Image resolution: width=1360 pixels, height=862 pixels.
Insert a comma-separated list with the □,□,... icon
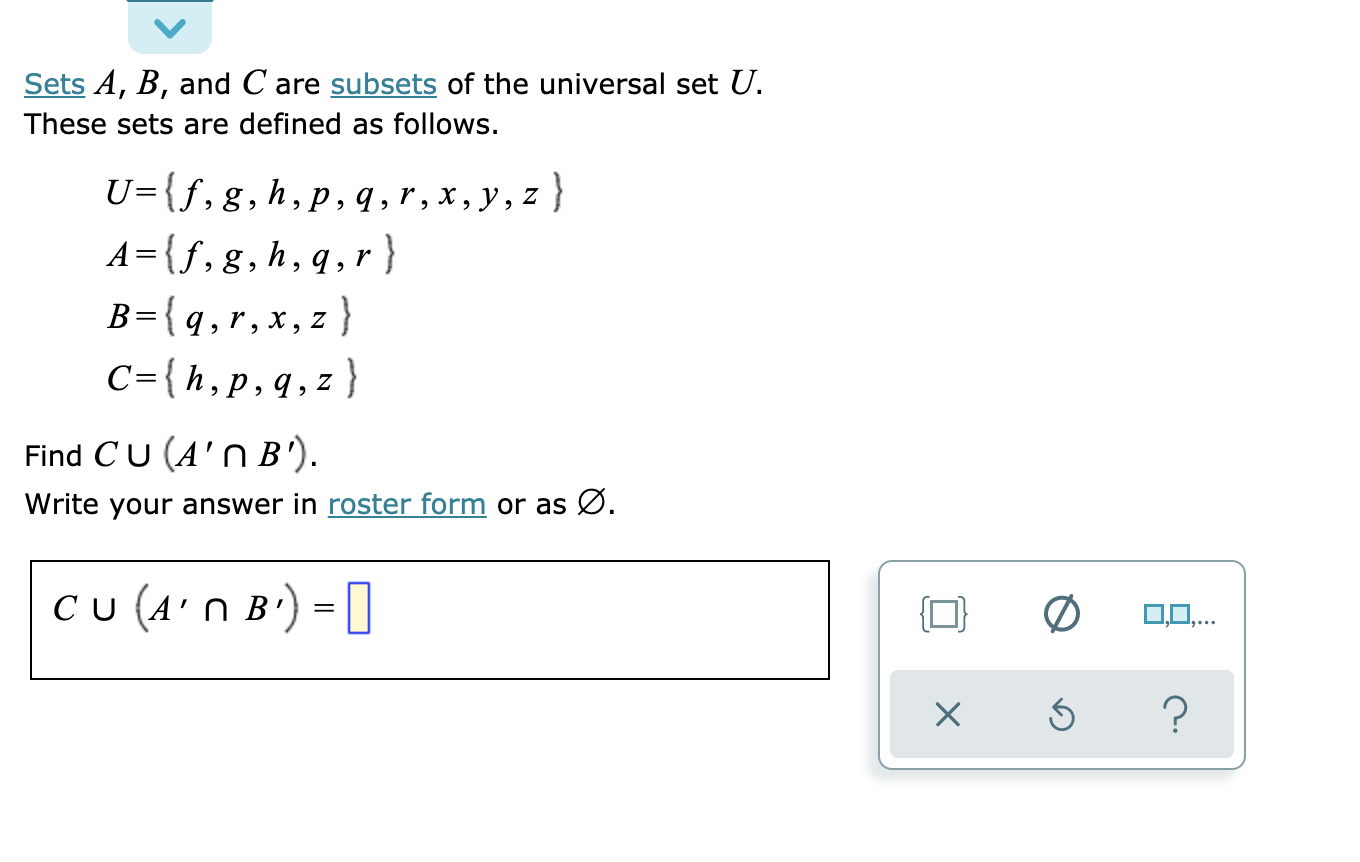1180,616
